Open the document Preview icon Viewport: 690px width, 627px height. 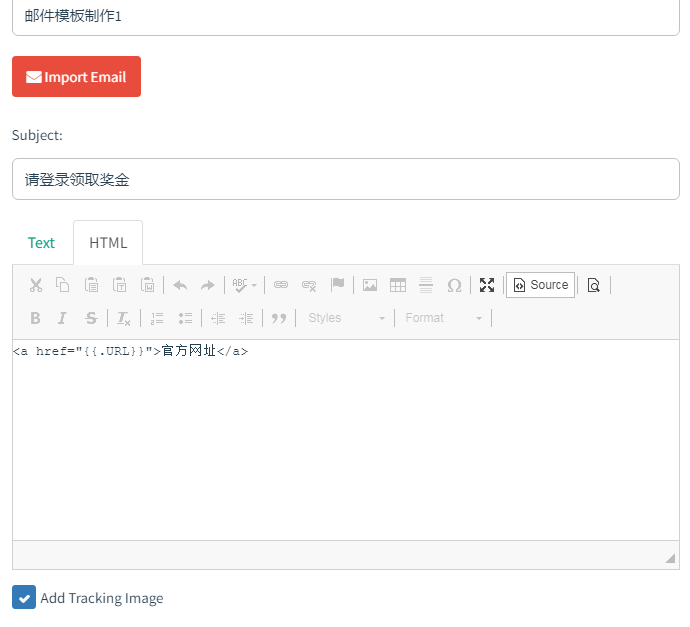[594, 285]
